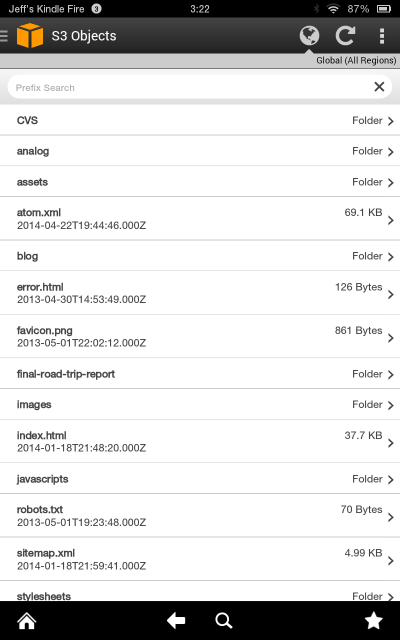Expand the javascripts folder chevron

(391, 479)
